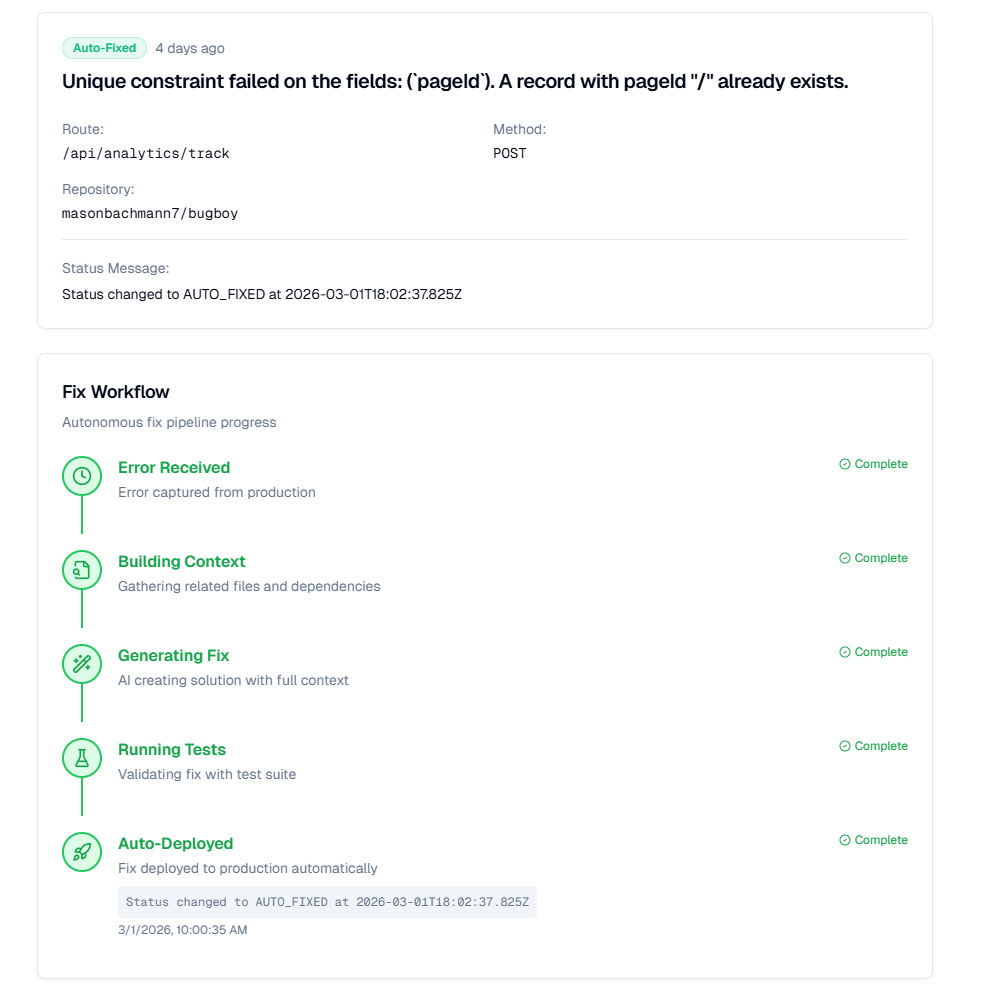Viewport: 985px width, 1000px height.
Task: Click the Auto-Deployed step title
Action: 175,843
